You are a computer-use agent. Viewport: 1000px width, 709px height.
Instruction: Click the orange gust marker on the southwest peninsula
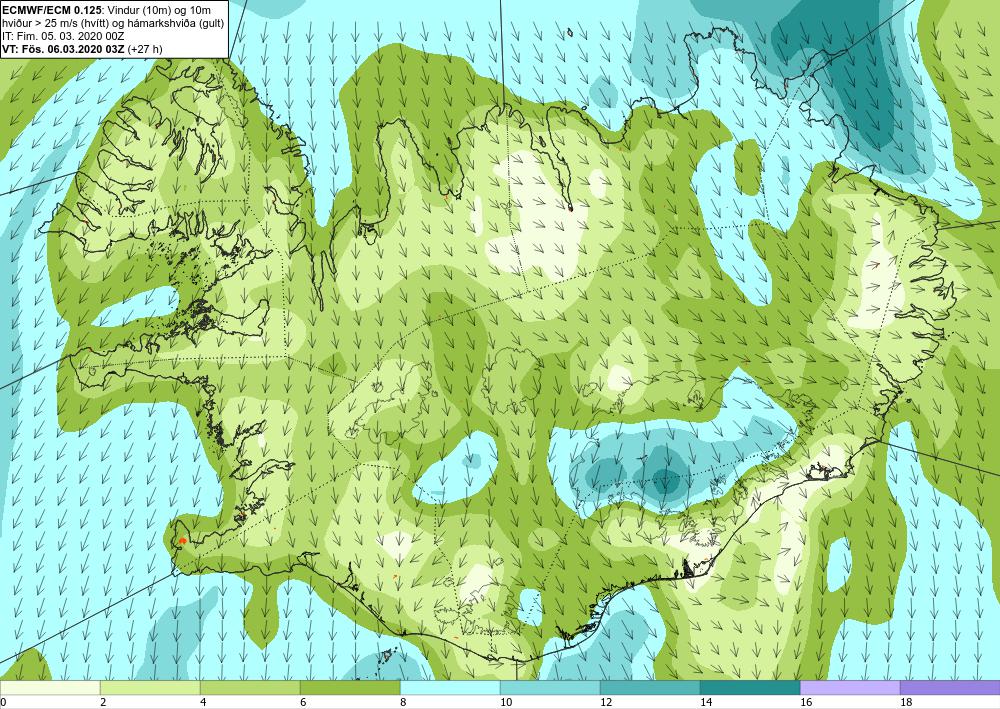click(x=182, y=541)
